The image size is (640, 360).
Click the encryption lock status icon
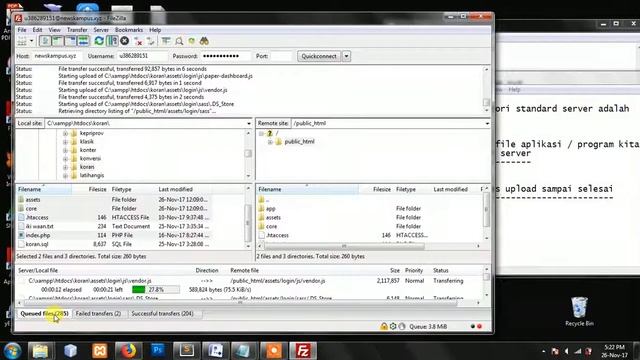coord(384,327)
